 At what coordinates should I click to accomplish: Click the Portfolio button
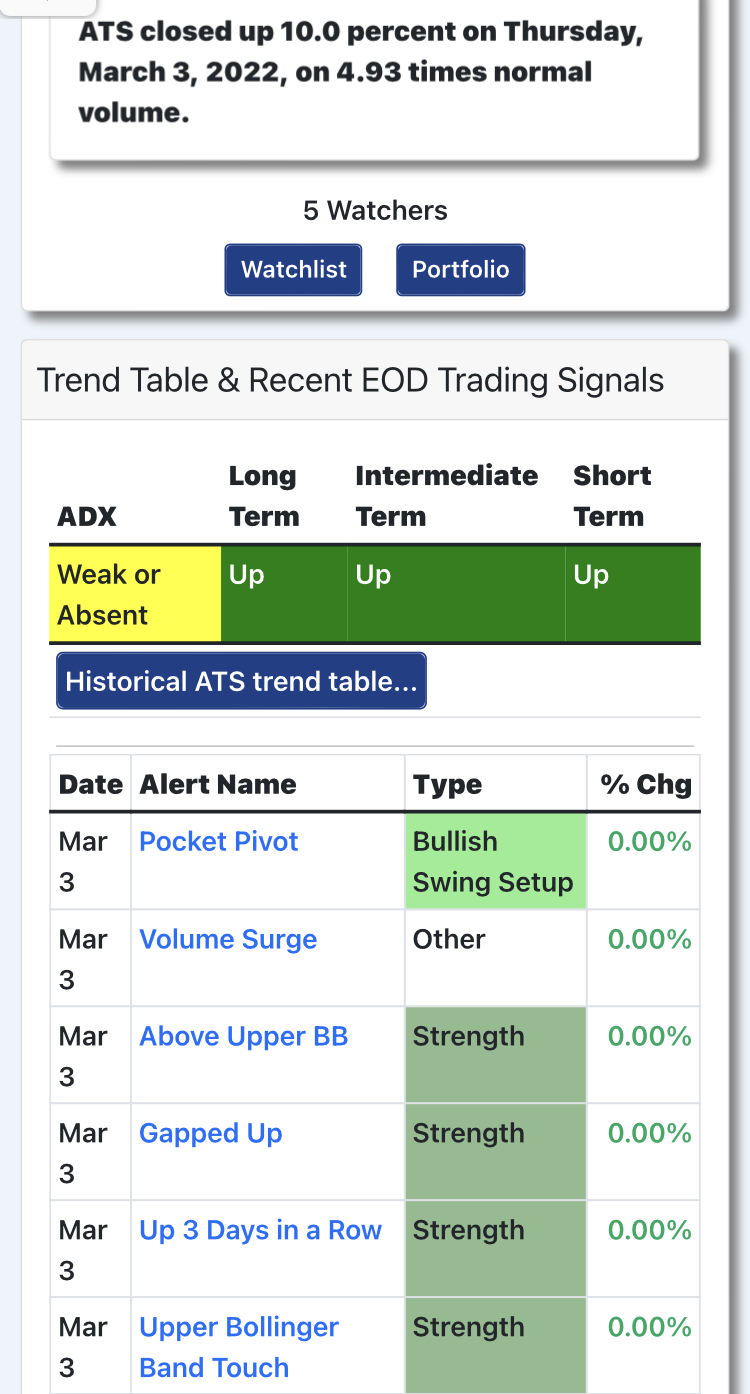[460, 270]
